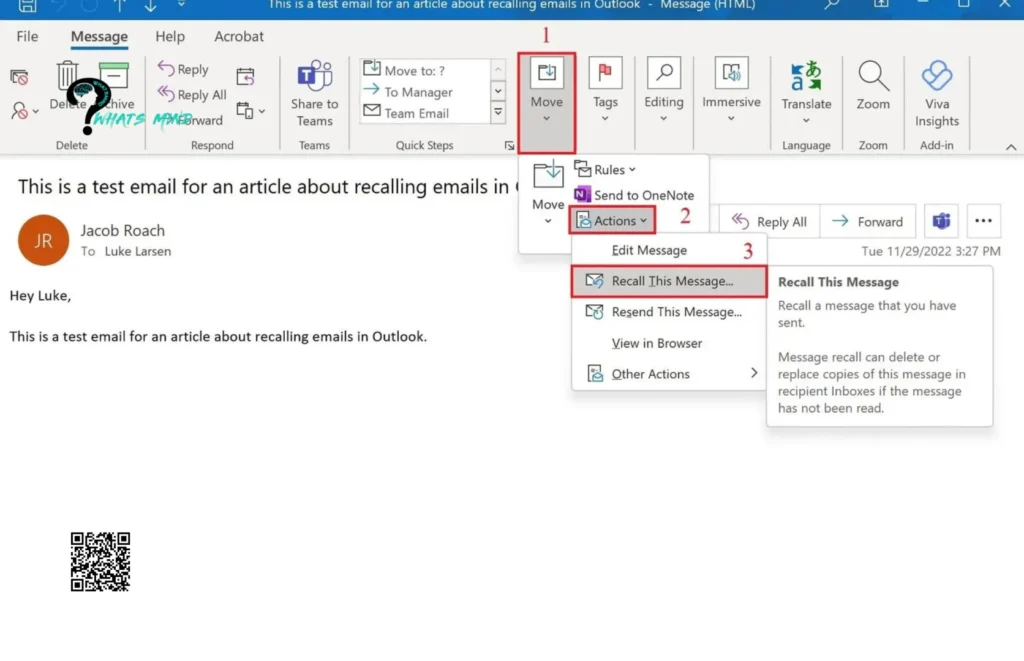Click the JR sender avatar
Image resolution: width=1024 pixels, height=661 pixels.
pos(43,240)
